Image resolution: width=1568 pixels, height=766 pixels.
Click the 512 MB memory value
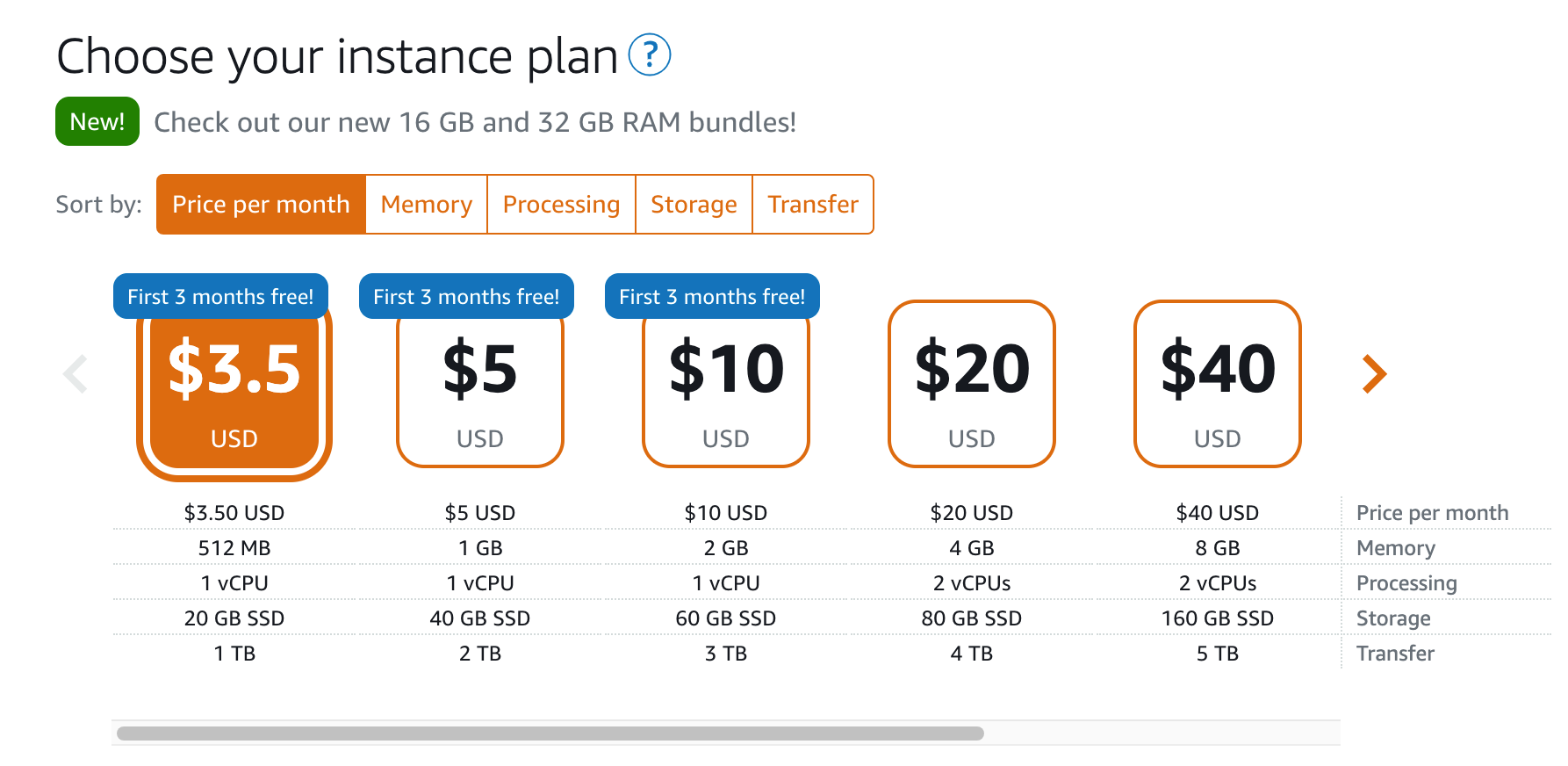point(234,548)
